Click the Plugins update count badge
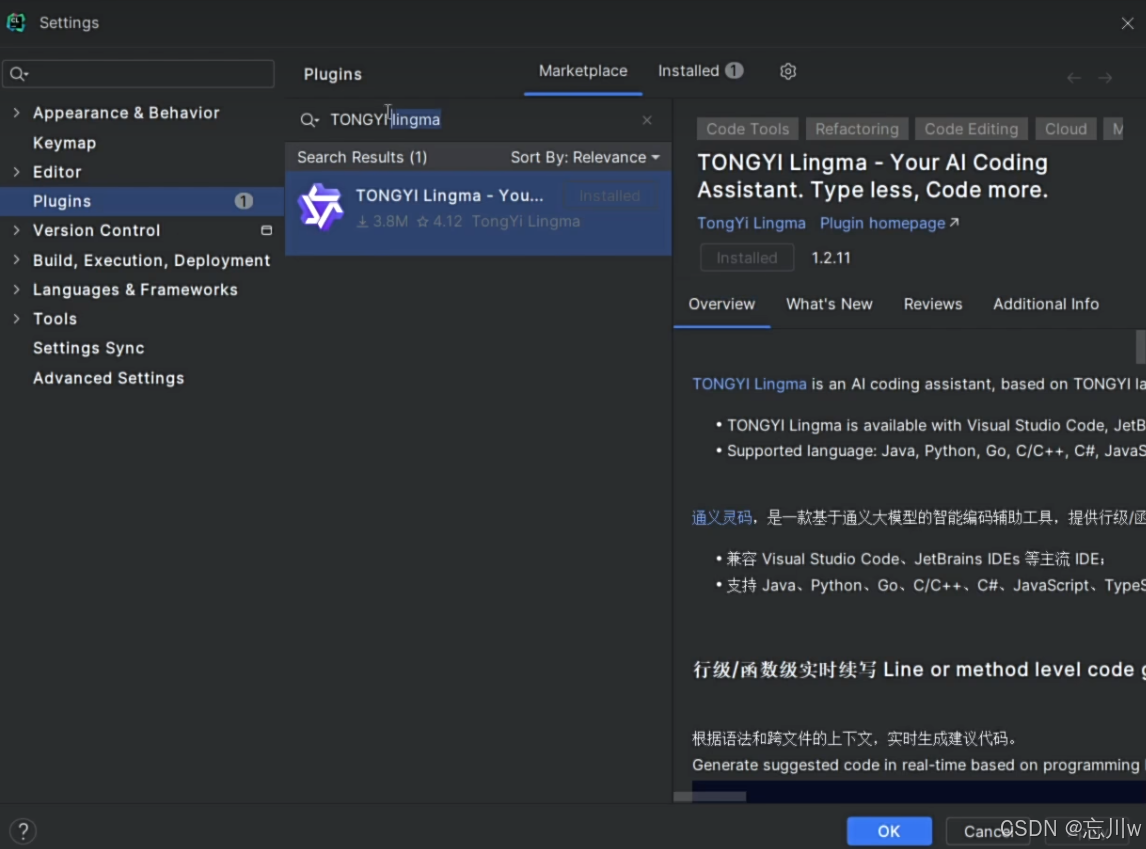This screenshot has width=1146, height=849. click(x=243, y=201)
